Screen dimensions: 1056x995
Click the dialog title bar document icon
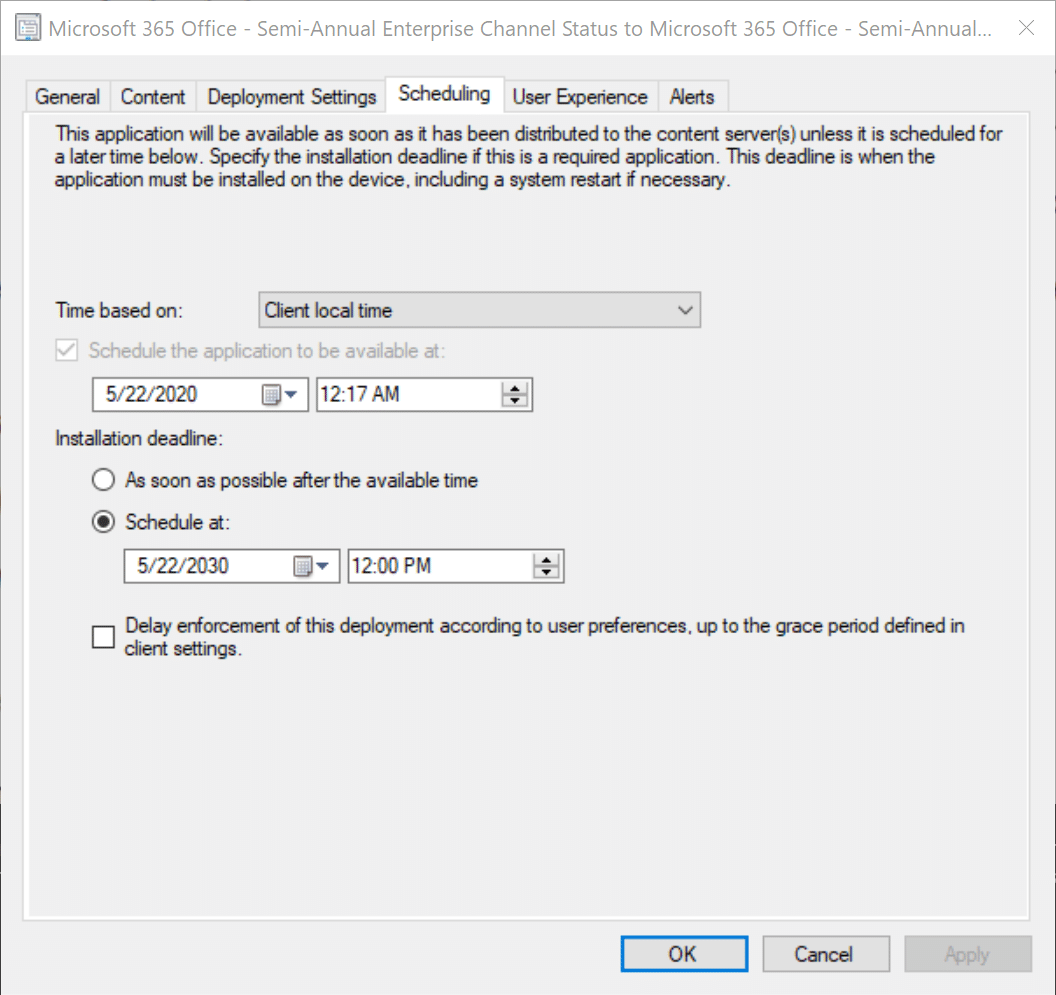[29, 28]
